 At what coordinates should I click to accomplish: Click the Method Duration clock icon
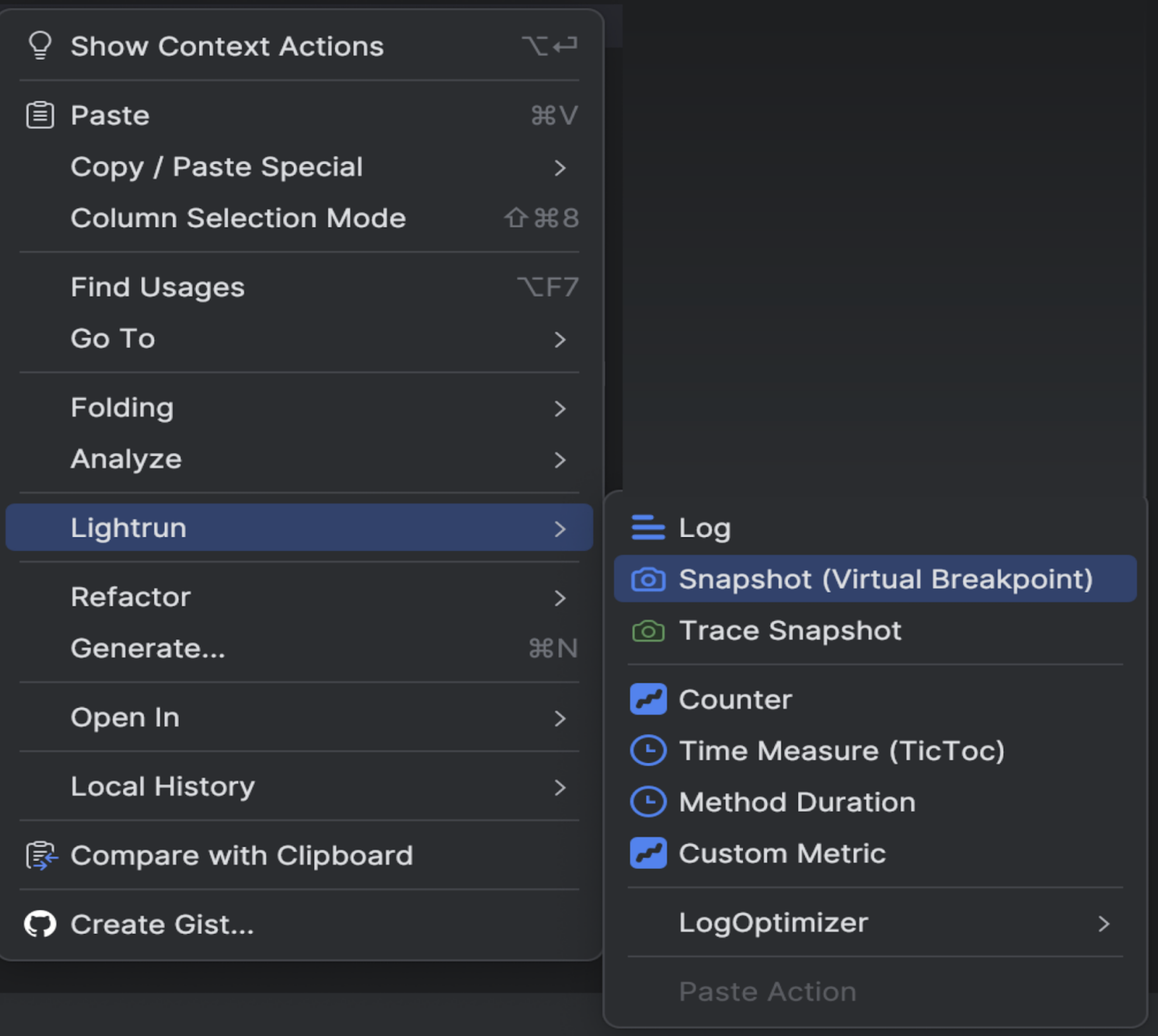(647, 802)
